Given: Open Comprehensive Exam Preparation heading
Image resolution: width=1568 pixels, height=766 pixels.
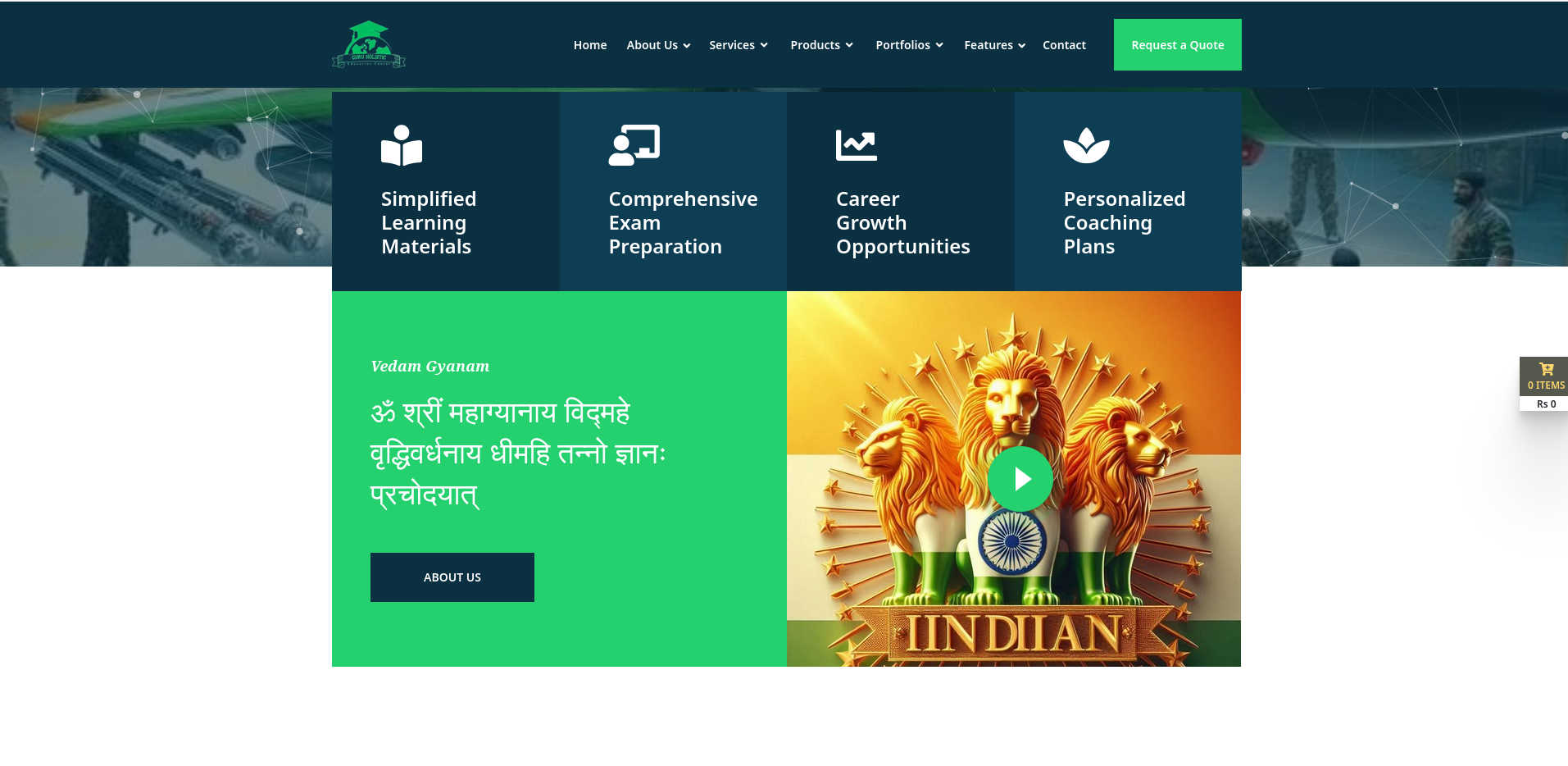Looking at the screenshot, I should [683, 223].
